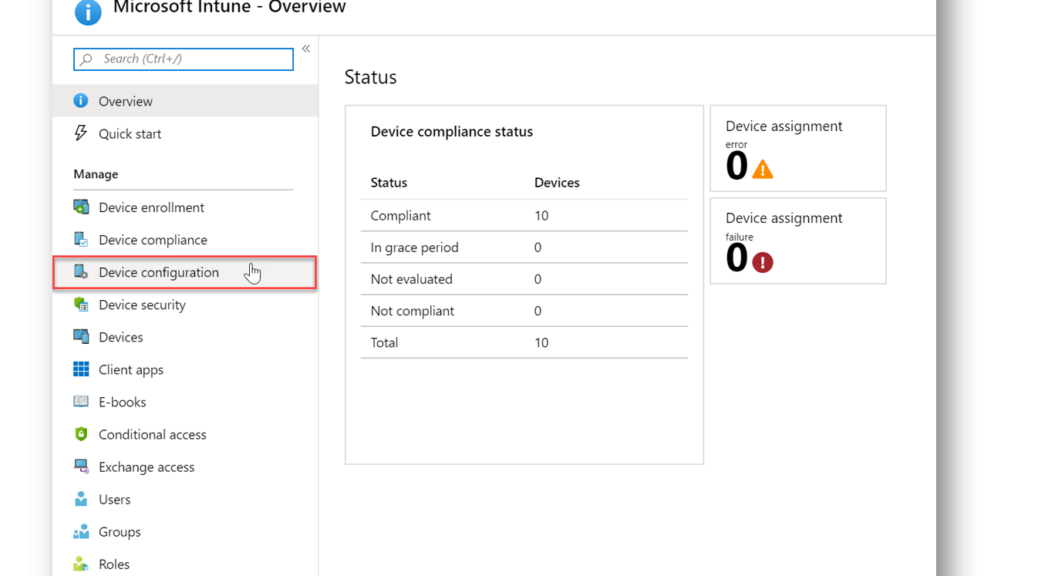The width and height of the screenshot is (1038, 576).
Task: Click the Devices monitor icon
Action: (81, 336)
